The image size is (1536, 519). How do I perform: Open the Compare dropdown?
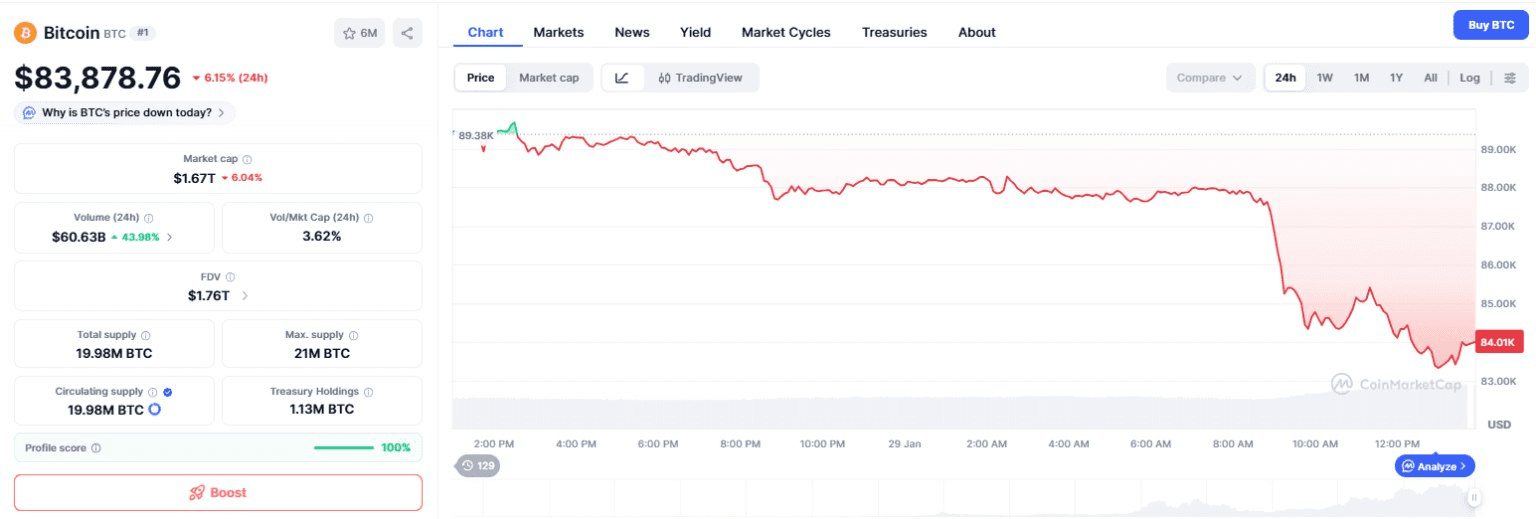[x=1210, y=78]
